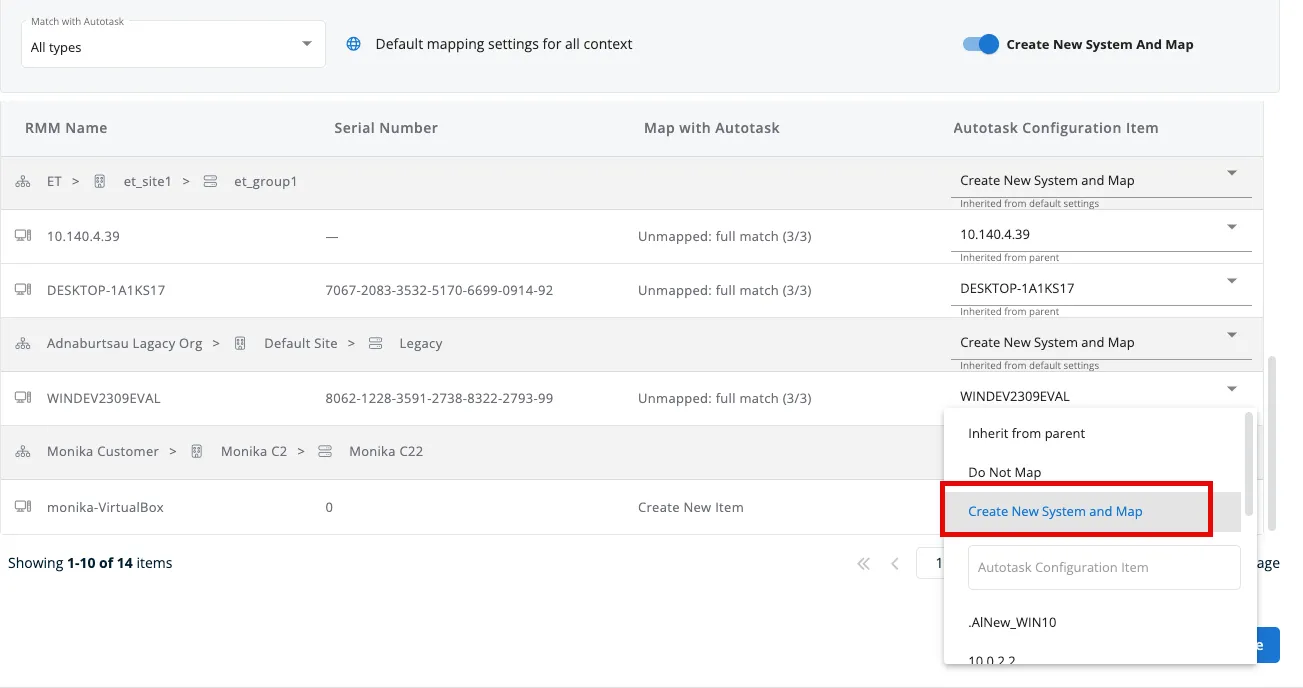This screenshot has height=688, width=1303.
Task: Pick .AlNew_WIN10 from the dropdown list
Action: tap(1012, 622)
